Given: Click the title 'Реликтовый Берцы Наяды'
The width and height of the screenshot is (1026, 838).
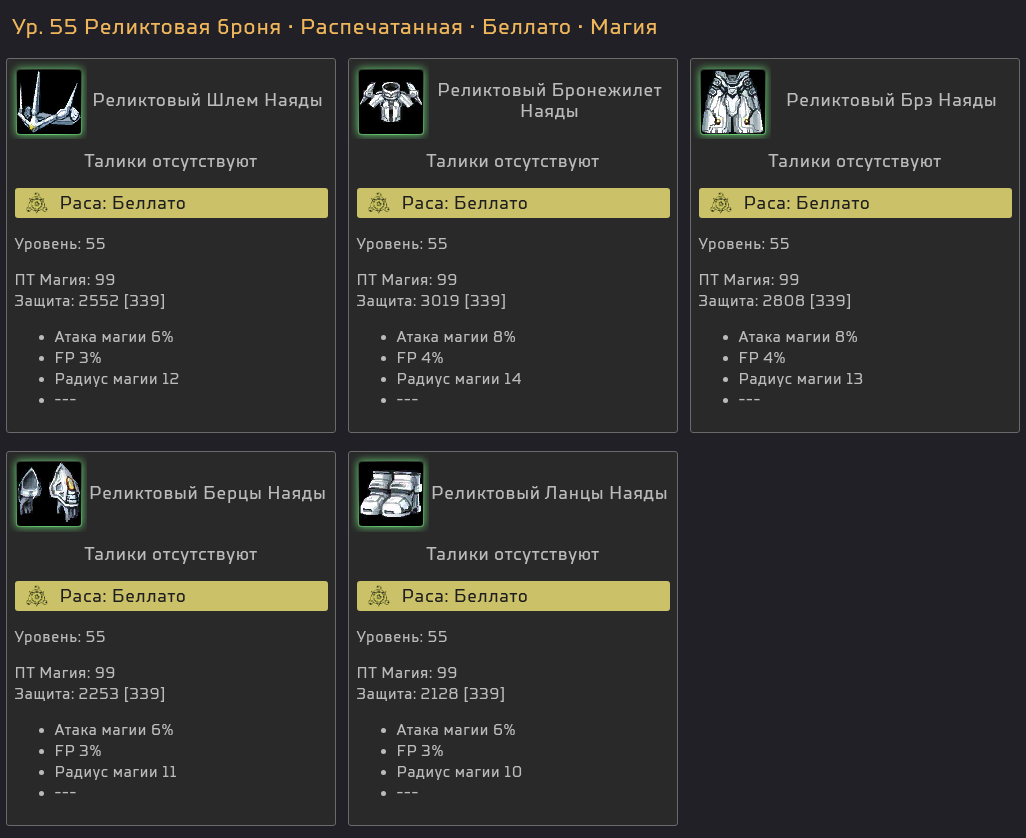Looking at the screenshot, I should pyautogui.click(x=207, y=493).
